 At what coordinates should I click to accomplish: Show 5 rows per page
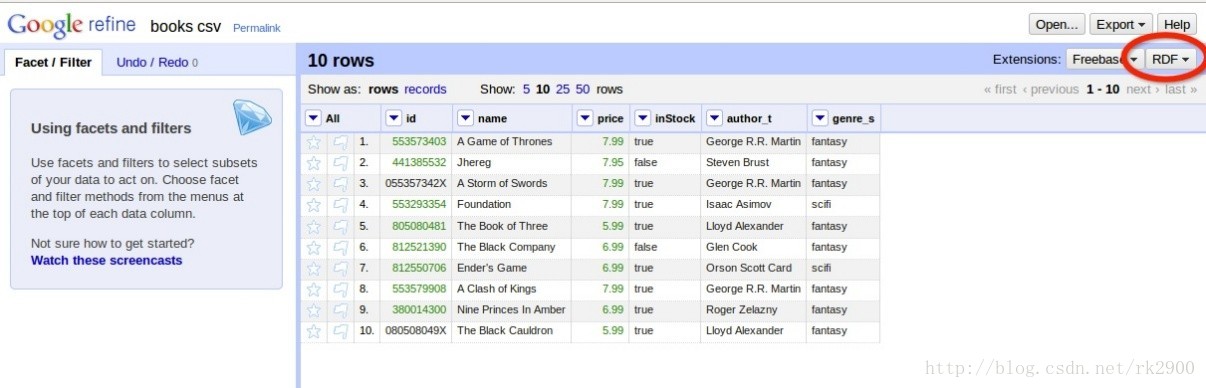tap(526, 89)
